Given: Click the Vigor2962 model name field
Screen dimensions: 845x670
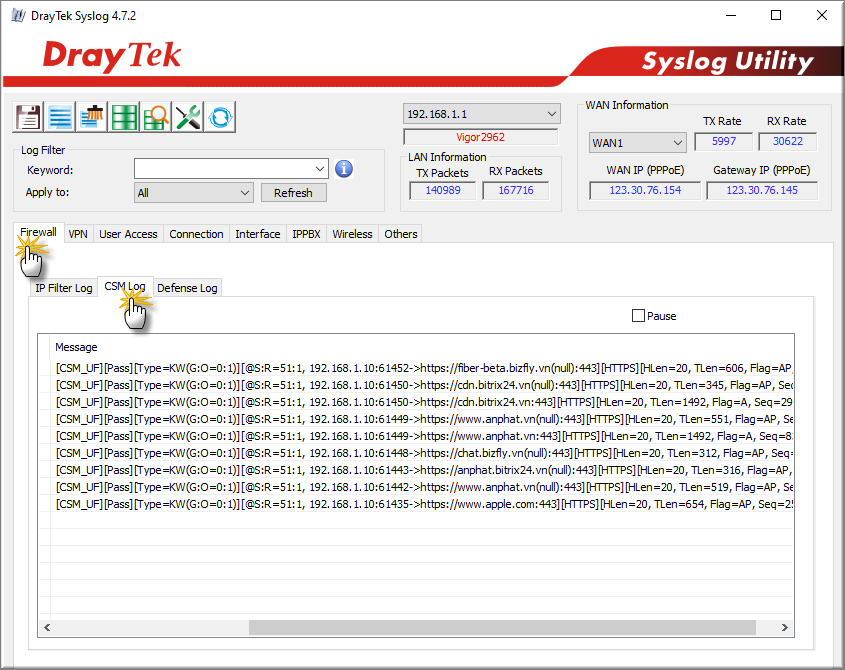Looking at the screenshot, I should (x=481, y=137).
